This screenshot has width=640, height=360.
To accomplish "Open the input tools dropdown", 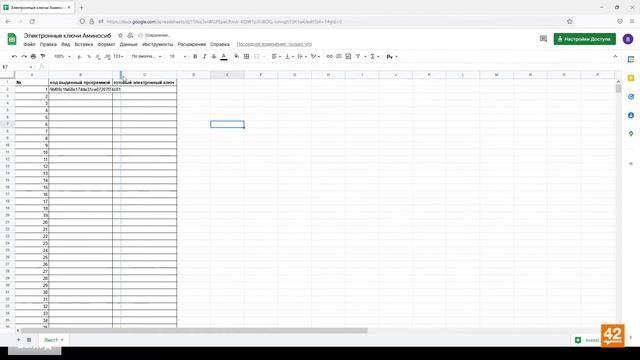I will point(392,56).
